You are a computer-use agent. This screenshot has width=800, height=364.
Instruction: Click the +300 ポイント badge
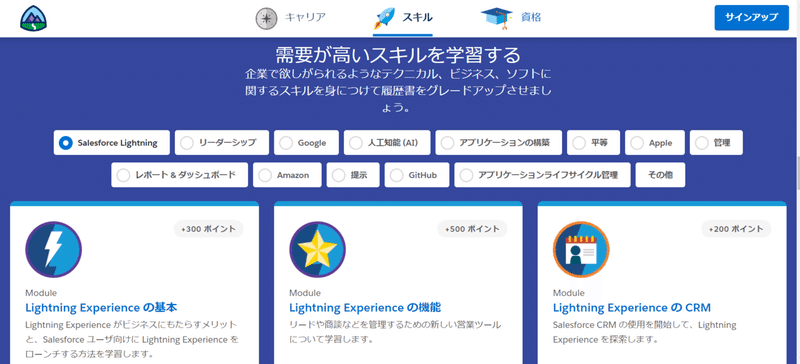point(209,229)
